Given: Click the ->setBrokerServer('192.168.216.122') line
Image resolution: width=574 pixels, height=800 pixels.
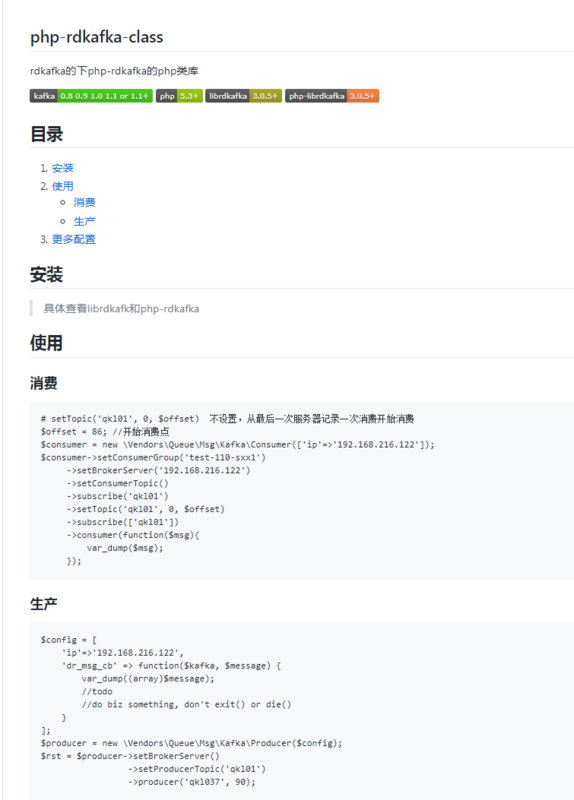Looking at the screenshot, I should [158, 470].
